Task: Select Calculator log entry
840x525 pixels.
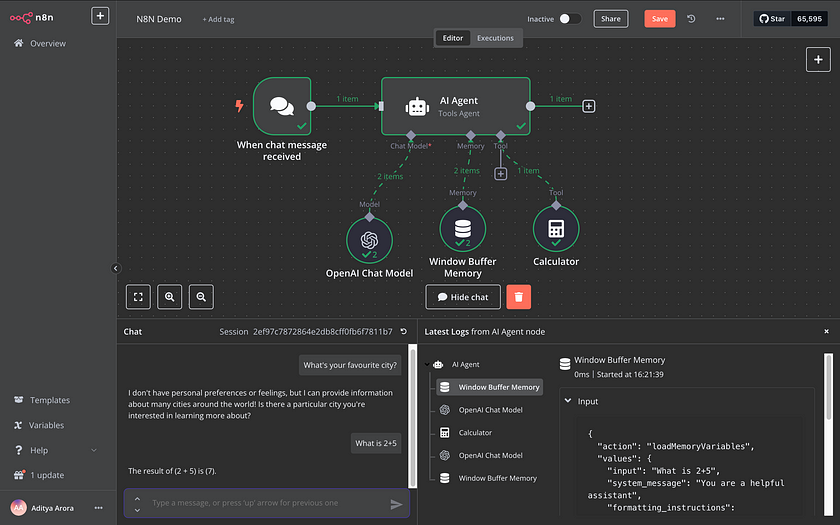Action: point(475,432)
